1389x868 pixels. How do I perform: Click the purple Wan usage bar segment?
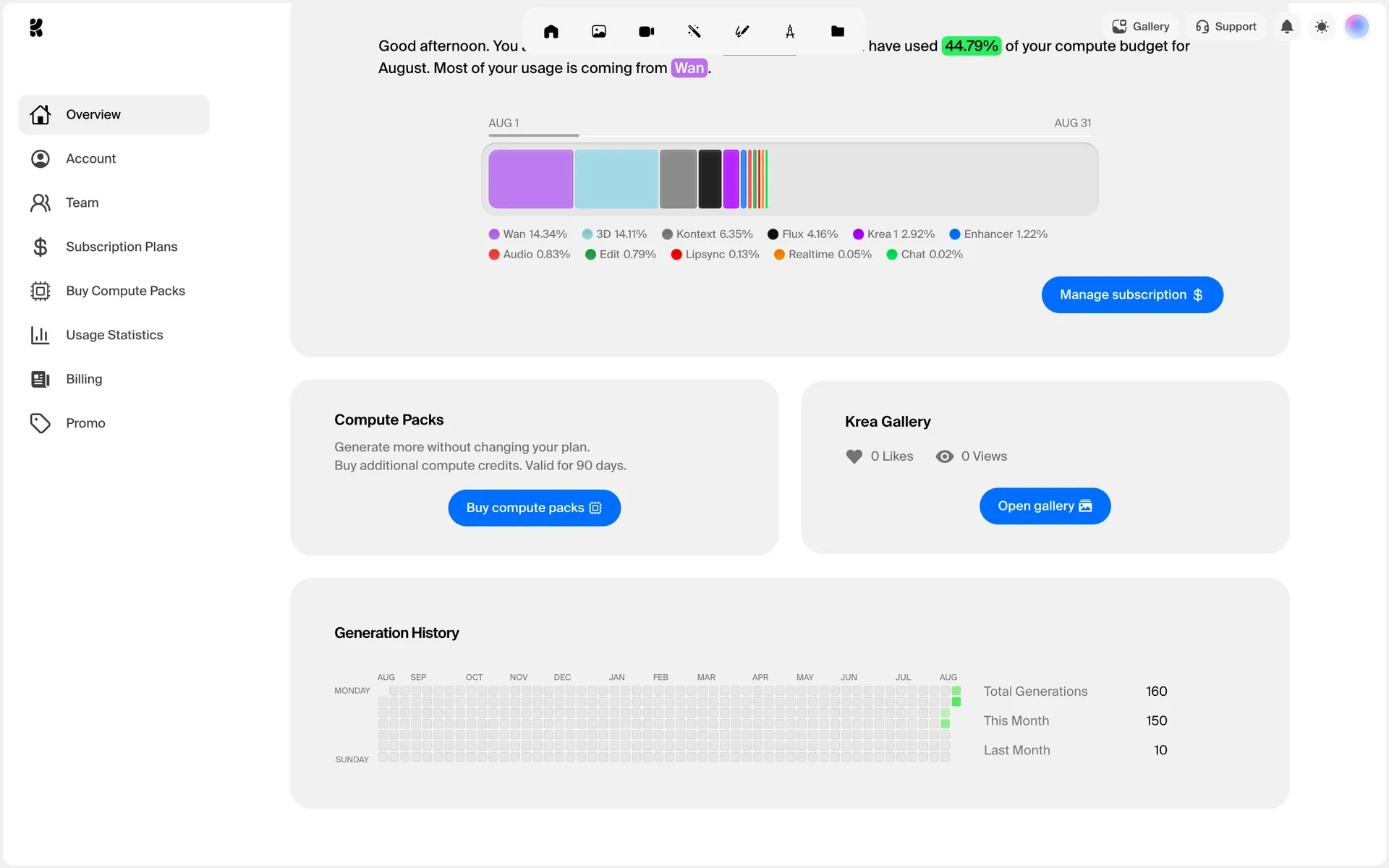[531, 179]
